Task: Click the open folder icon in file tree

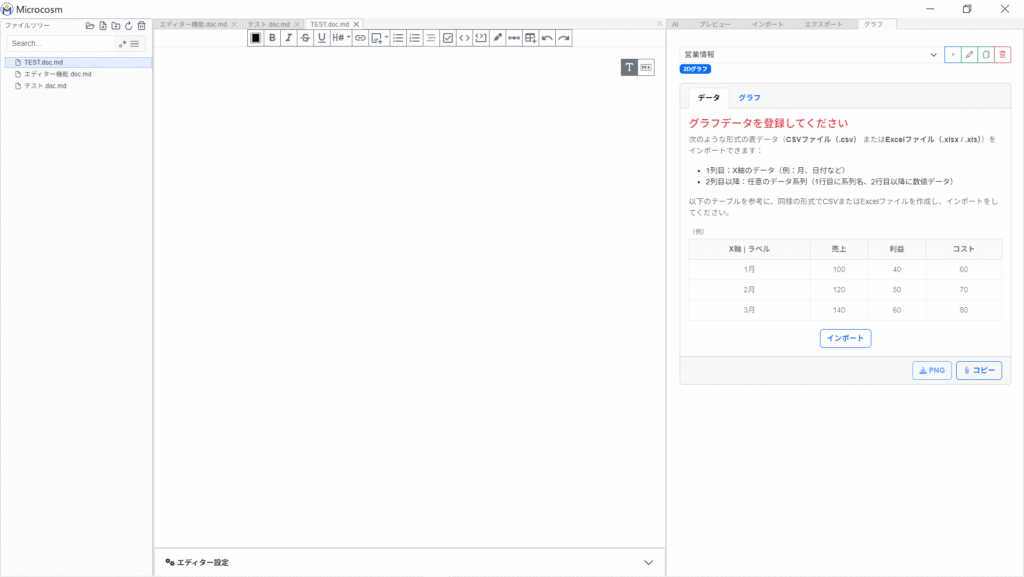Action: (90, 25)
